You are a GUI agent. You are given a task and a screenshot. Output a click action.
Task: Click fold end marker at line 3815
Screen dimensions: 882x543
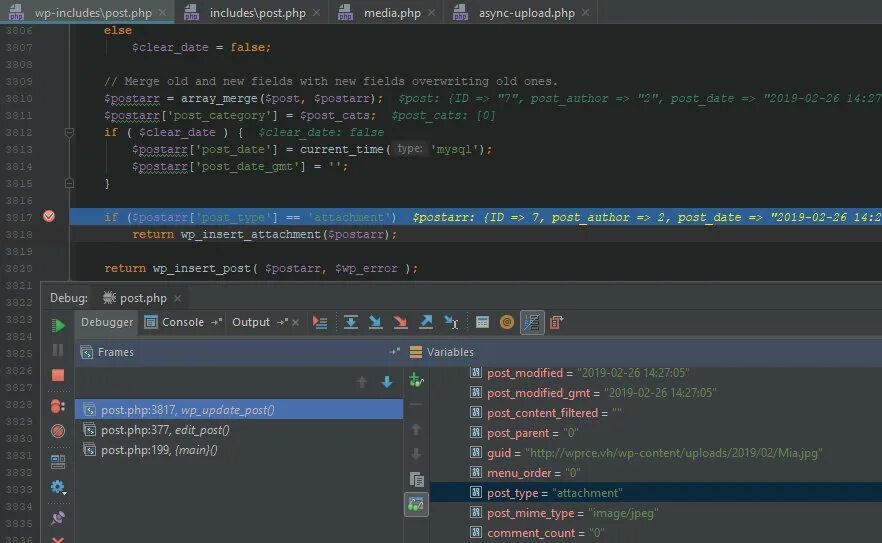pos(69,183)
